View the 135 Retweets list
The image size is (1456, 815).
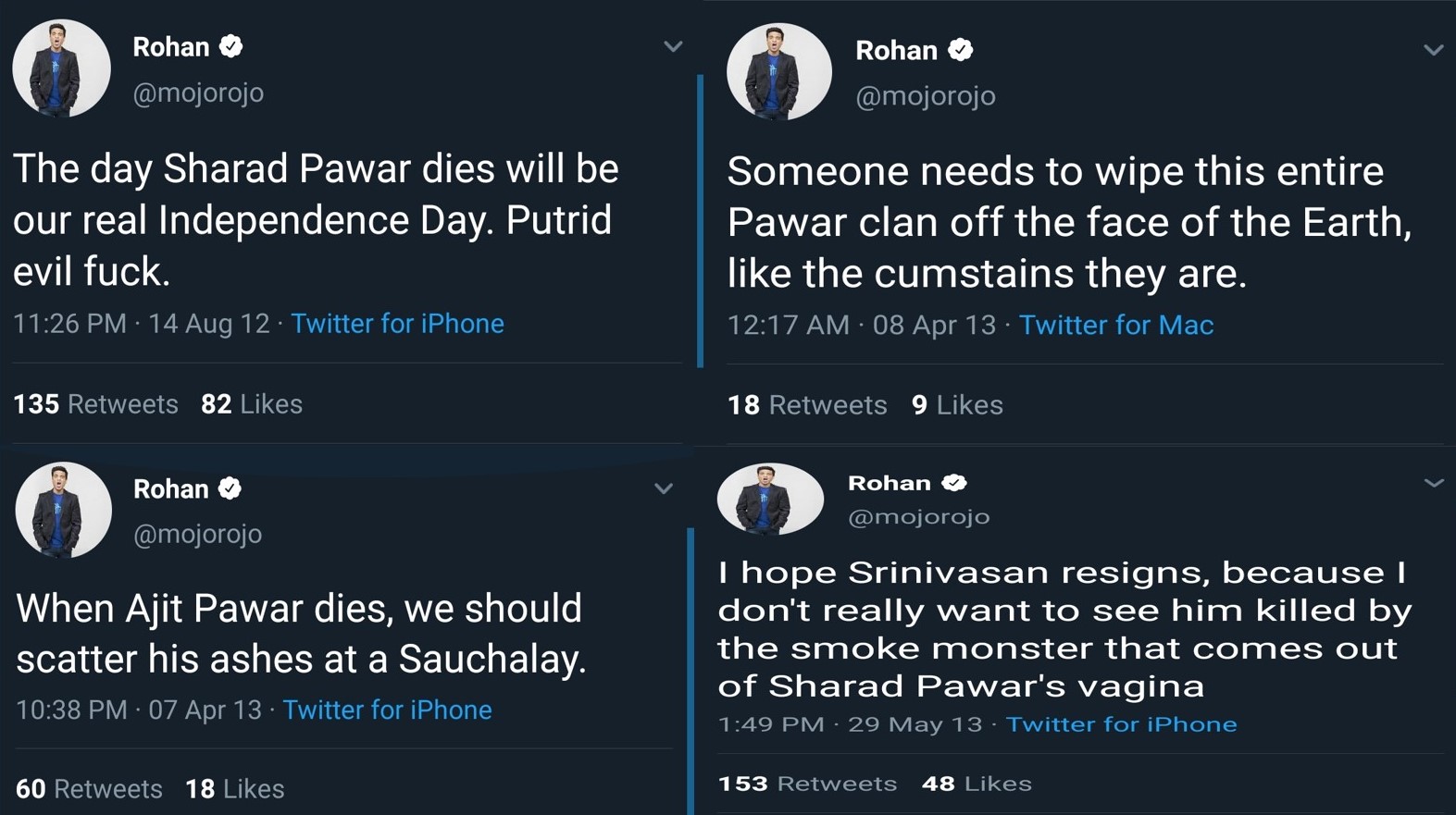click(x=95, y=404)
